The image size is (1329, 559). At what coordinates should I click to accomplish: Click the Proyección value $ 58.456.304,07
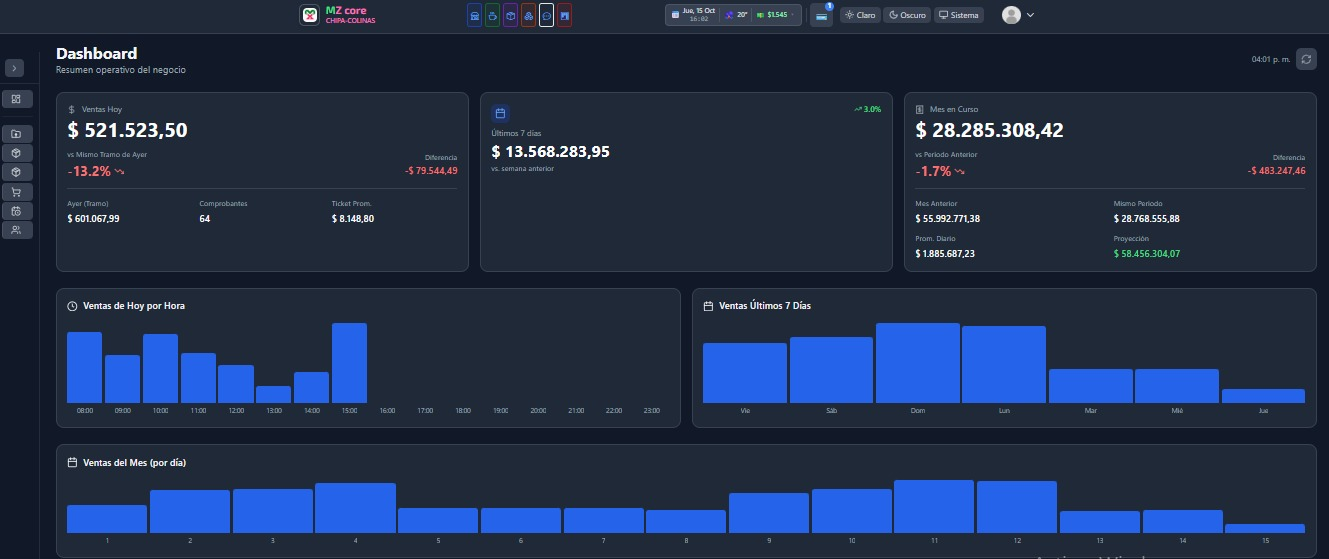(1147, 254)
